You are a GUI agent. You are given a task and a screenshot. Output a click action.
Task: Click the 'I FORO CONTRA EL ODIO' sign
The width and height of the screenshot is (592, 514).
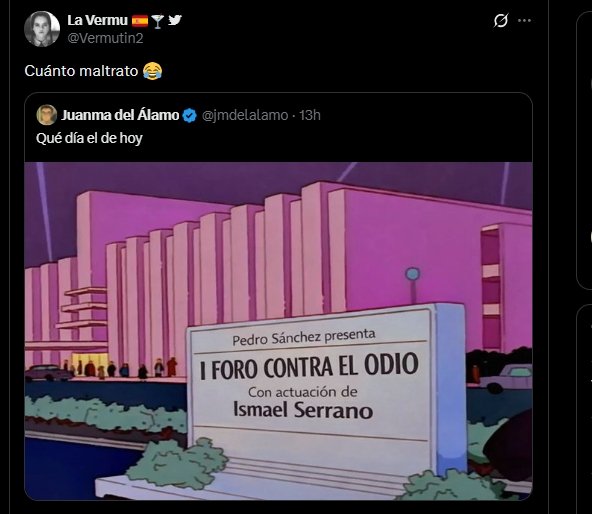pyautogui.click(x=309, y=366)
